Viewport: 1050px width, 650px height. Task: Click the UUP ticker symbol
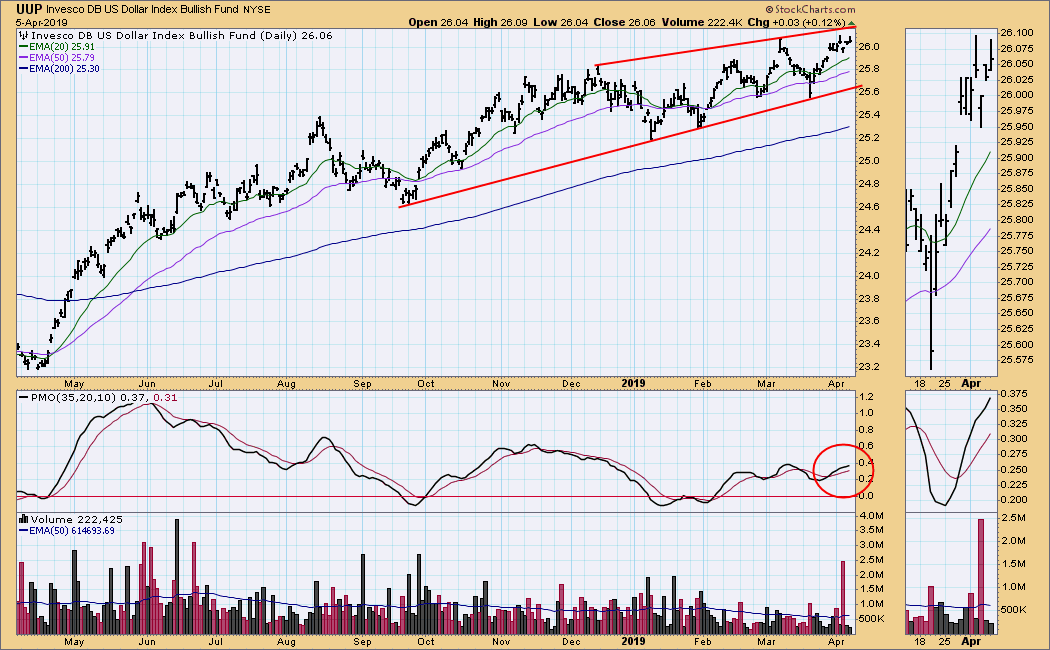click(x=29, y=9)
